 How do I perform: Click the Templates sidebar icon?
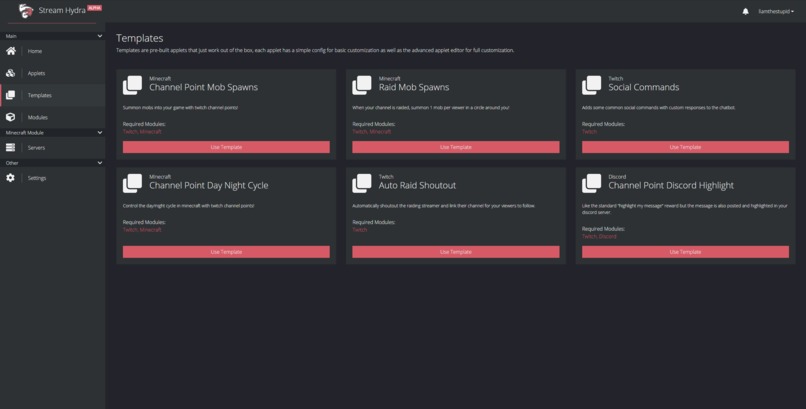point(11,95)
